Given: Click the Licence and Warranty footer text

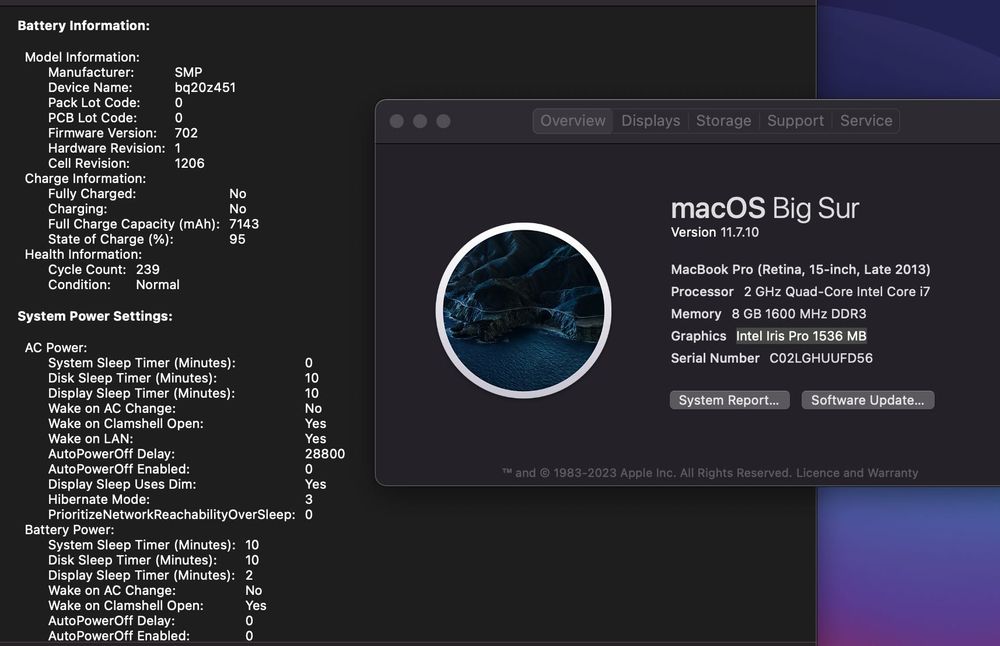Looking at the screenshot, I should [857, 473].
